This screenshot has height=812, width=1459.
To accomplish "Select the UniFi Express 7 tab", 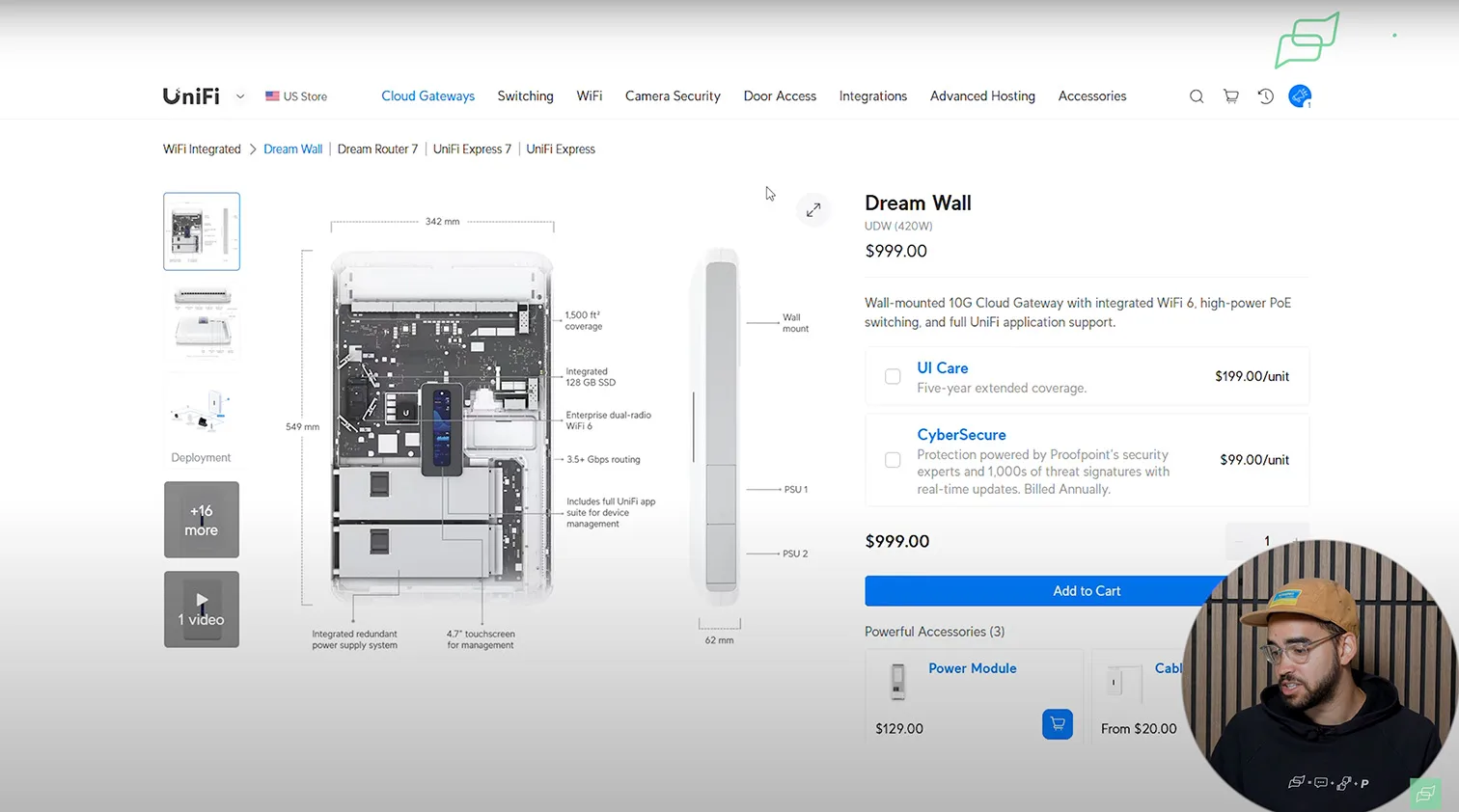I will point(472,149).
